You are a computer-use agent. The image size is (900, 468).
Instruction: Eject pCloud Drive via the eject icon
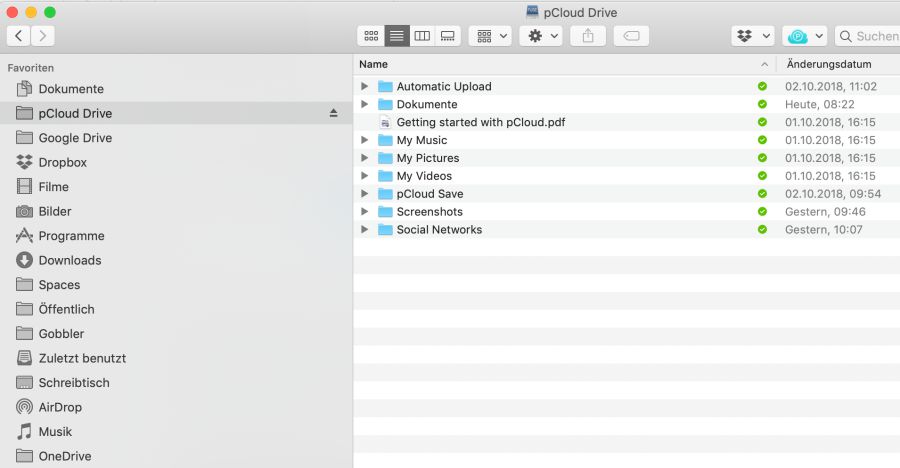pyautogui.click(x=333, y=113)
